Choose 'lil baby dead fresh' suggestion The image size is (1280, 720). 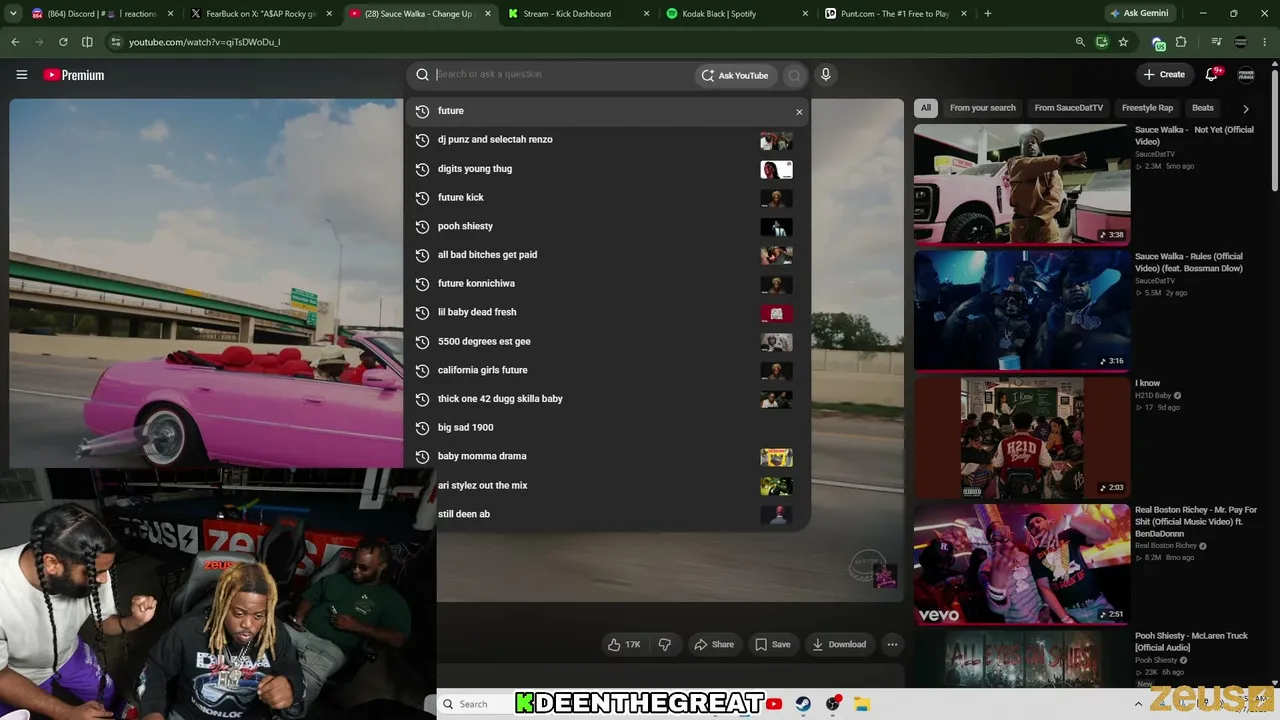point(607,312)
